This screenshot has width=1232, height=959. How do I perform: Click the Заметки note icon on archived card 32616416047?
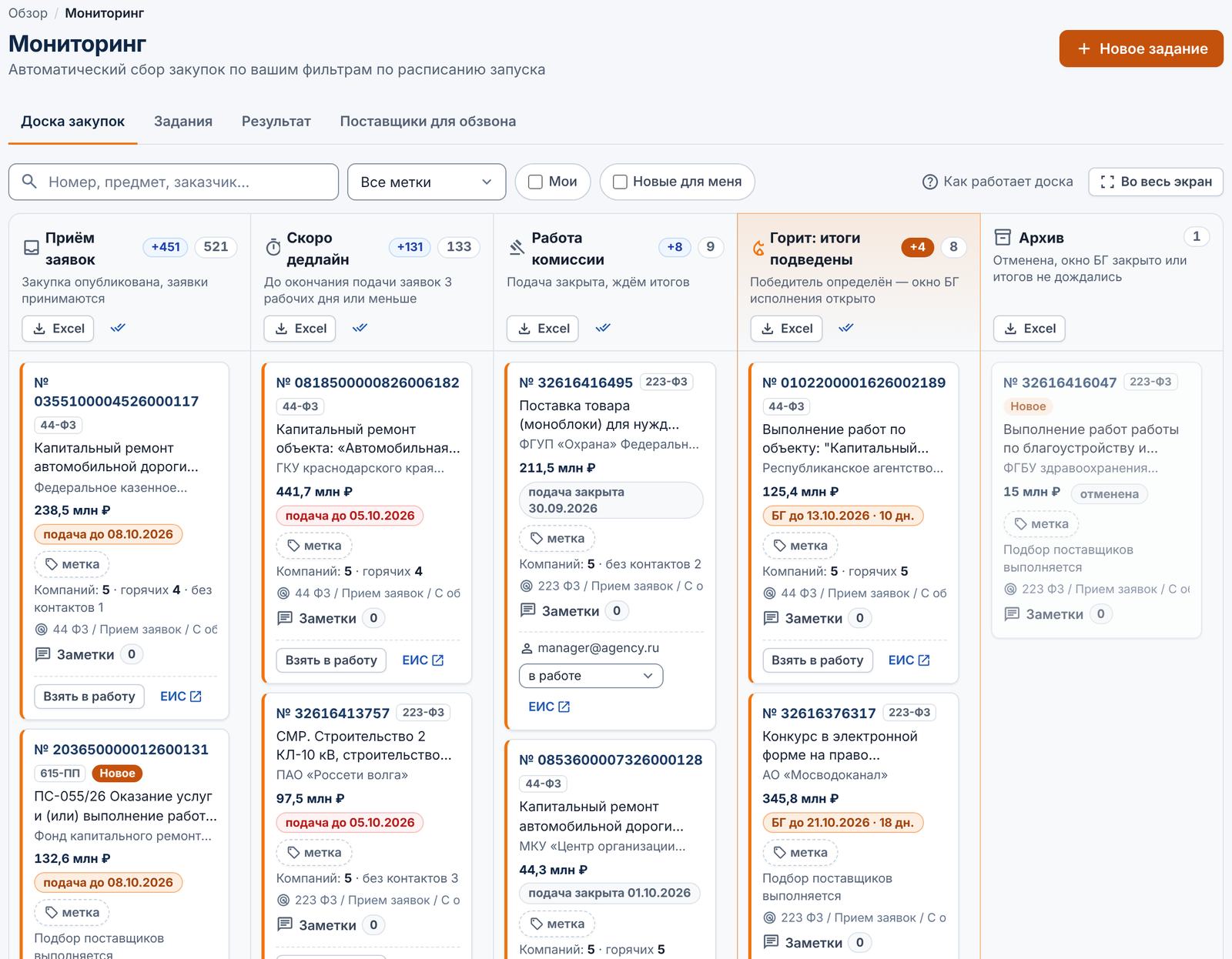point(1011,613)
